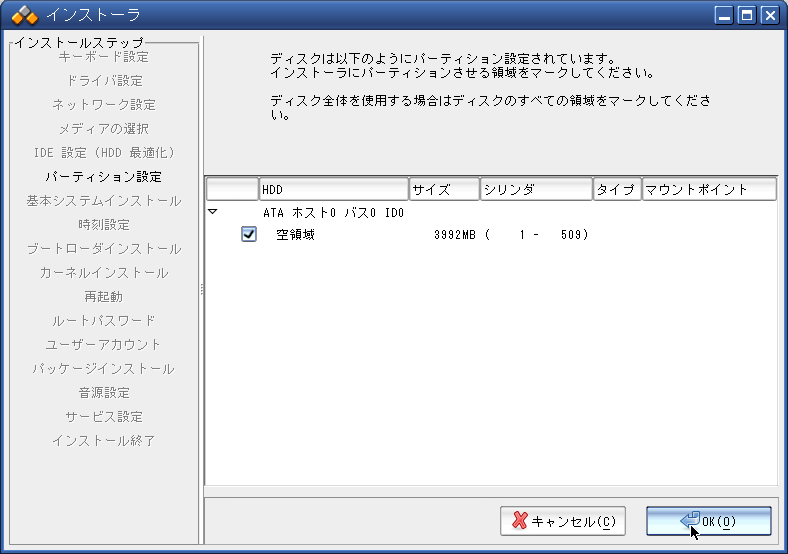
Task: Click the blue arrow icon on OK button
Action: tap(689, 520)
